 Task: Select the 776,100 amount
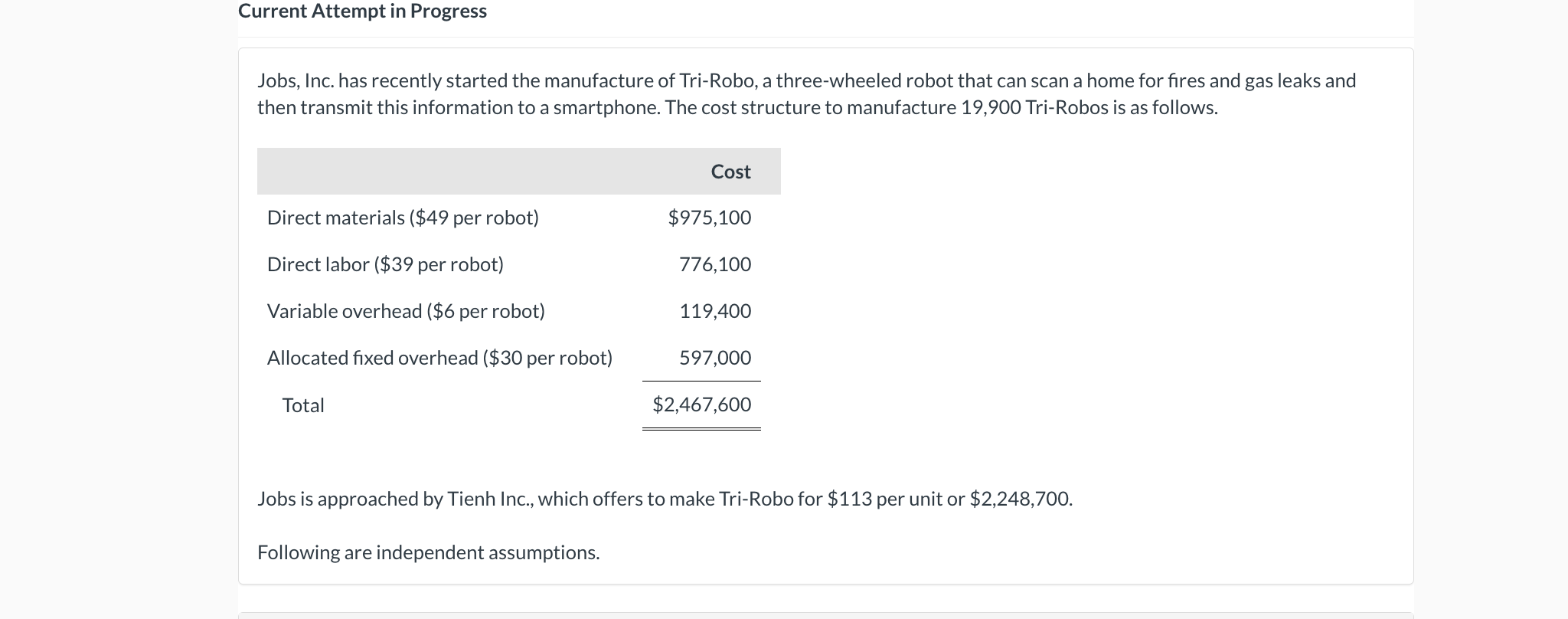pos(714,264)
